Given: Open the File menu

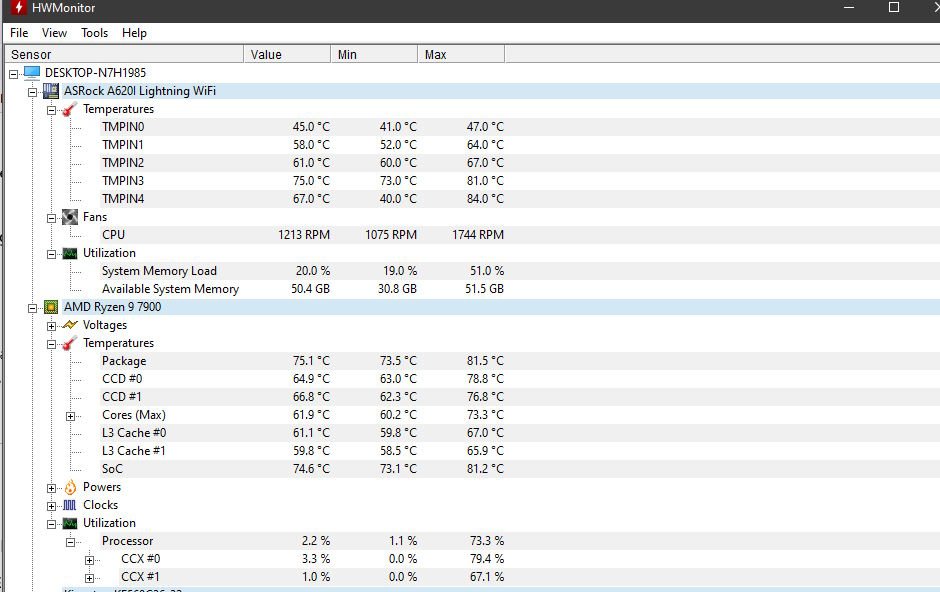Looking at the screenshot, I should 19,33.
